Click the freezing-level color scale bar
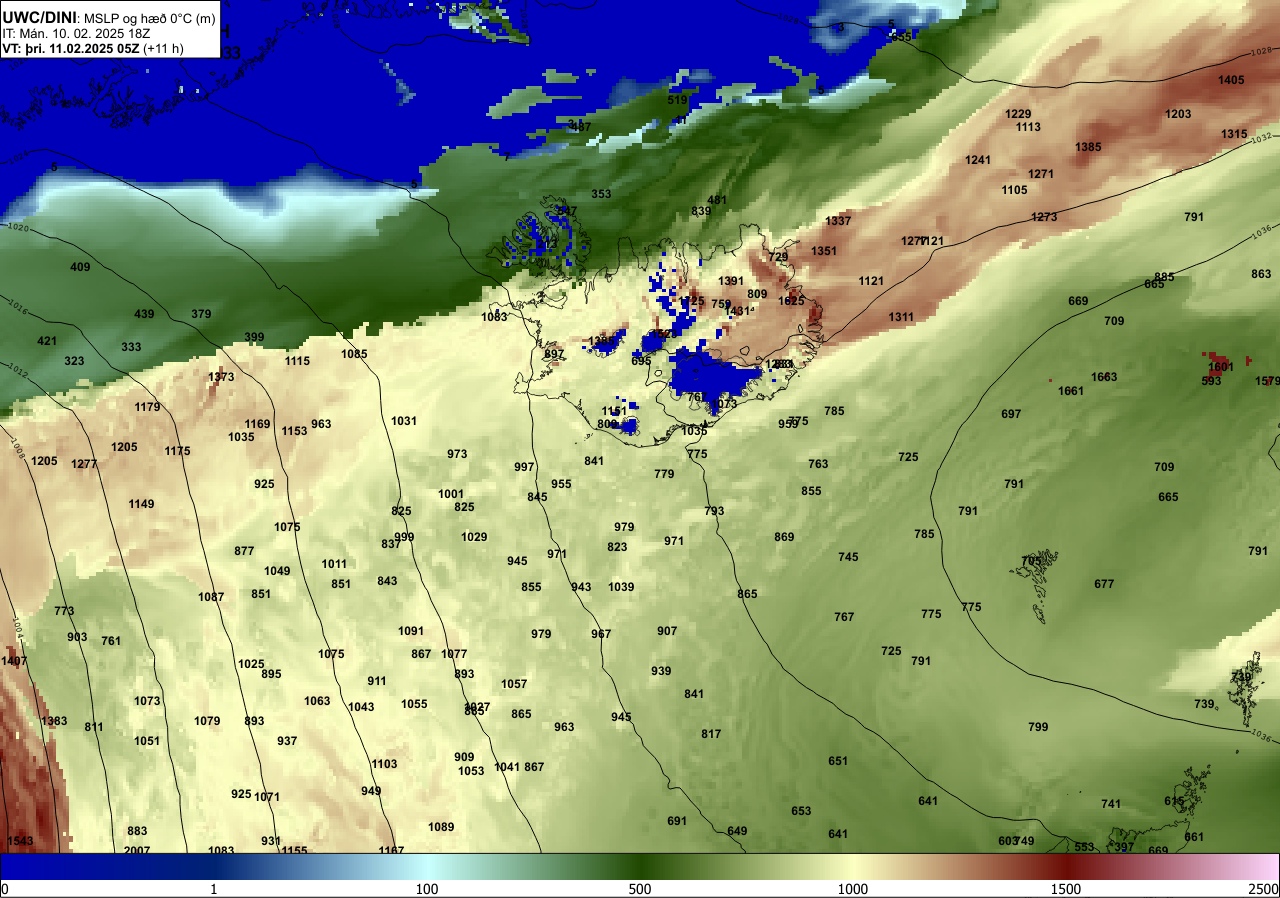1280x898 pixels. pyautogui.click(x=640, y=866)
